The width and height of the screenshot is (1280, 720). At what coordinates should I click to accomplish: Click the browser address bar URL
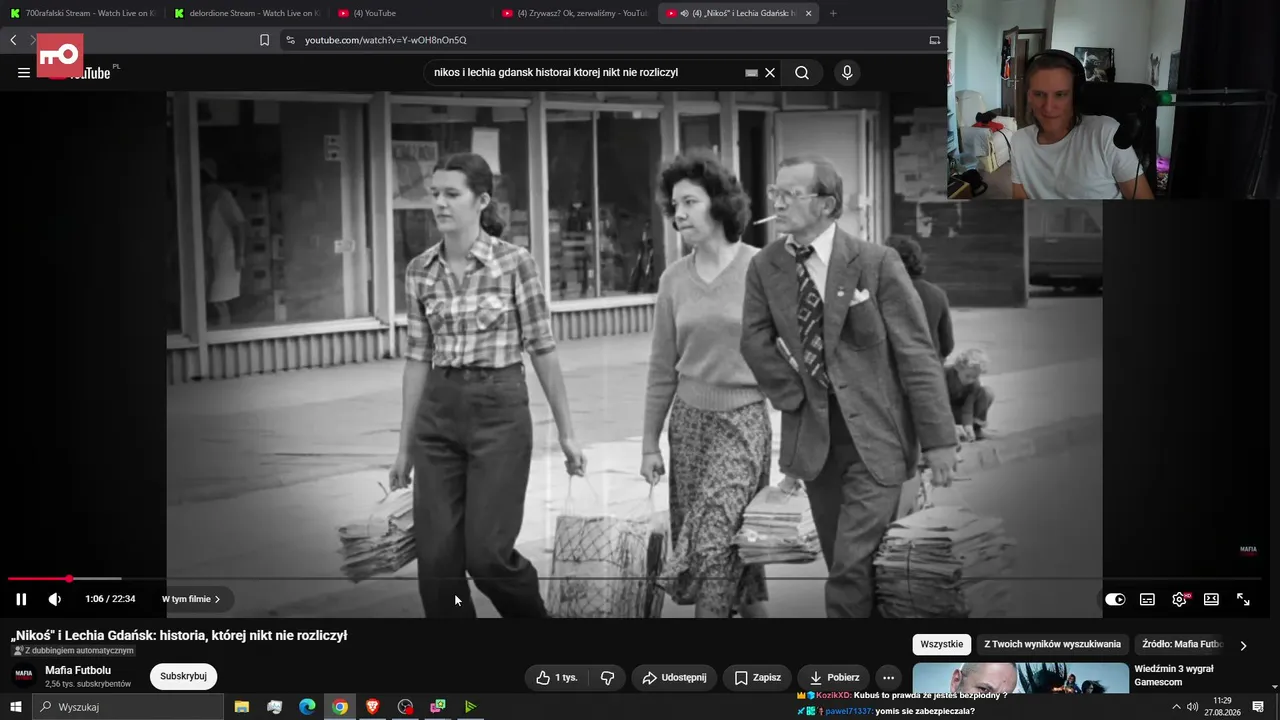pyautogui.click(x=386, y=40)
